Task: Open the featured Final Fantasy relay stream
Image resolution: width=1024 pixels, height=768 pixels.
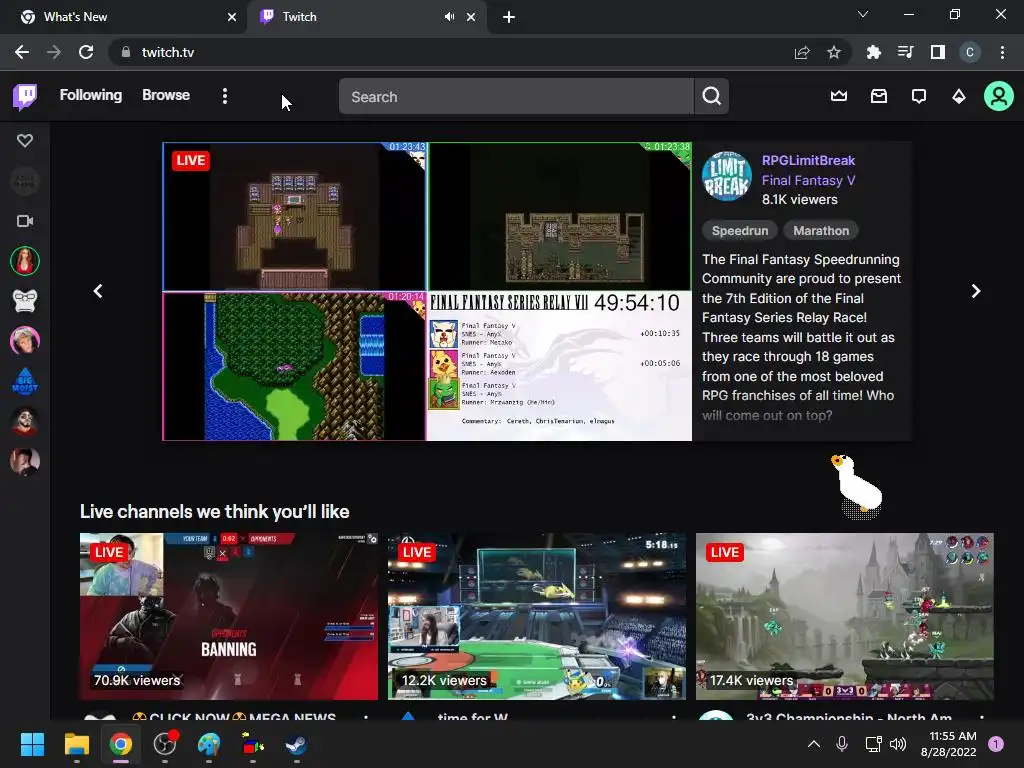Action: pyautogui.click(x=427, y=291)
